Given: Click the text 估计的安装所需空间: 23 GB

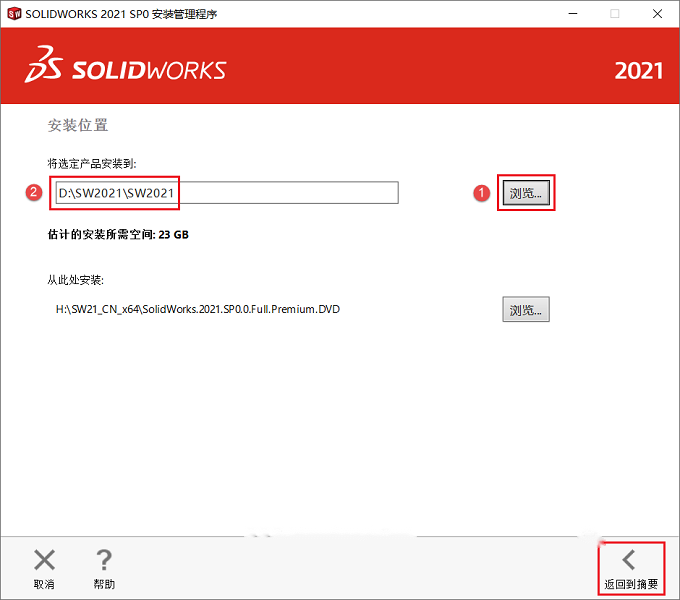Looking at the screenshot, I should click(118, 235).
